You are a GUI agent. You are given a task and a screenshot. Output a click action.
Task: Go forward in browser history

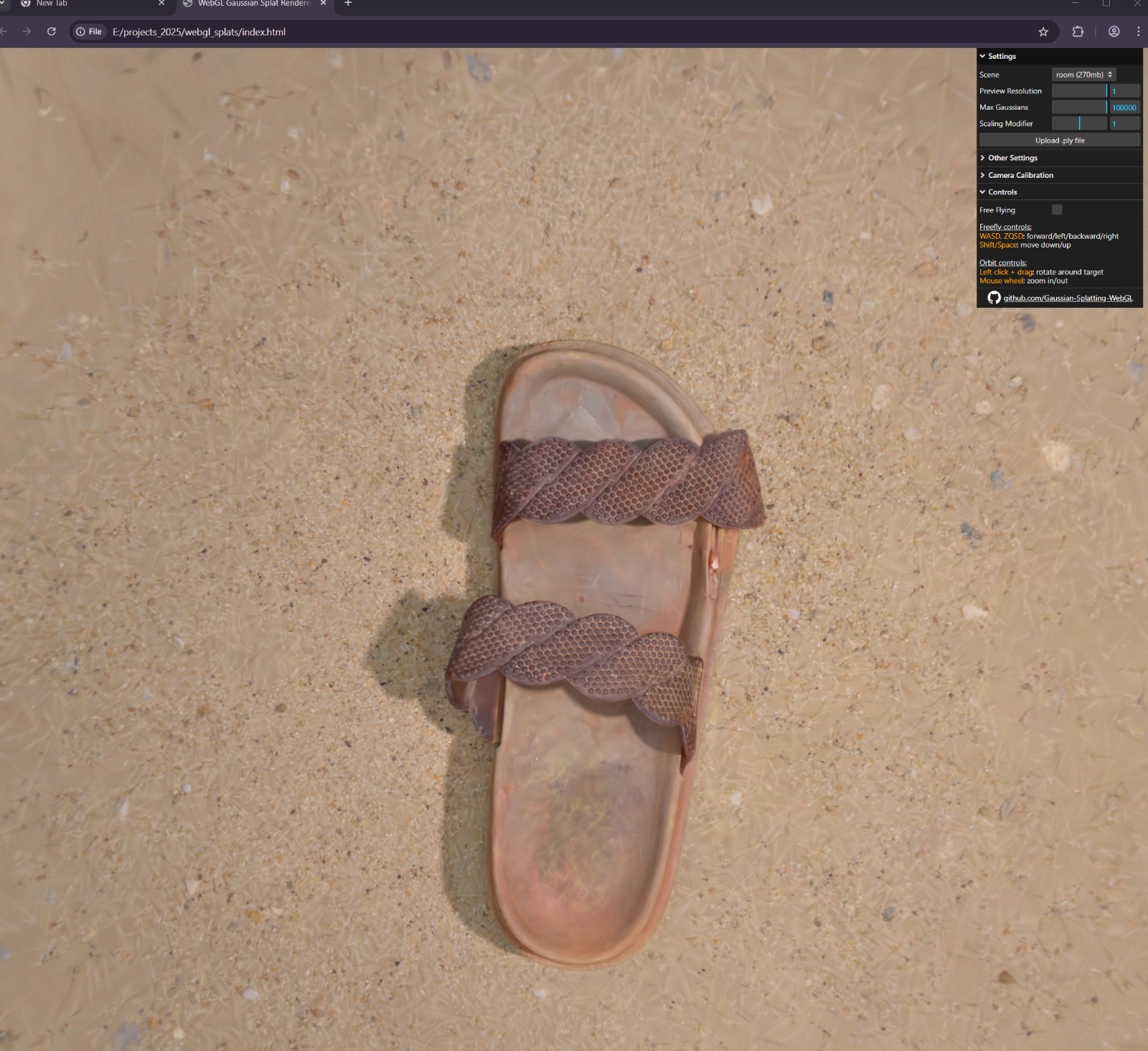tap(27, 32)
